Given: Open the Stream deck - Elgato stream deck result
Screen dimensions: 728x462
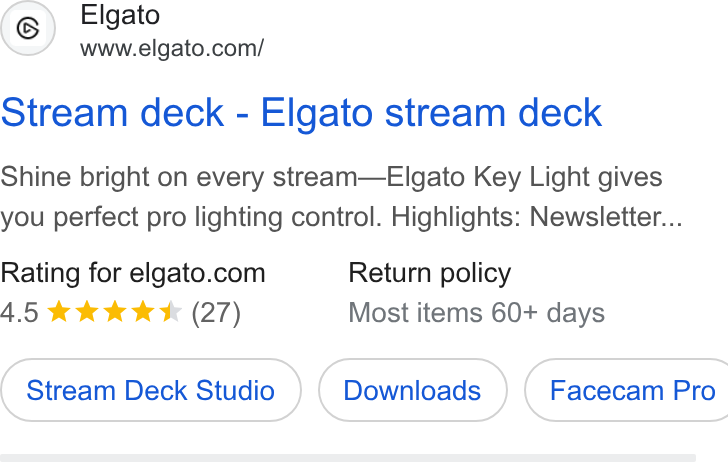Looking at the screenshot, I should pyautogui.click(x=301, y=113).
